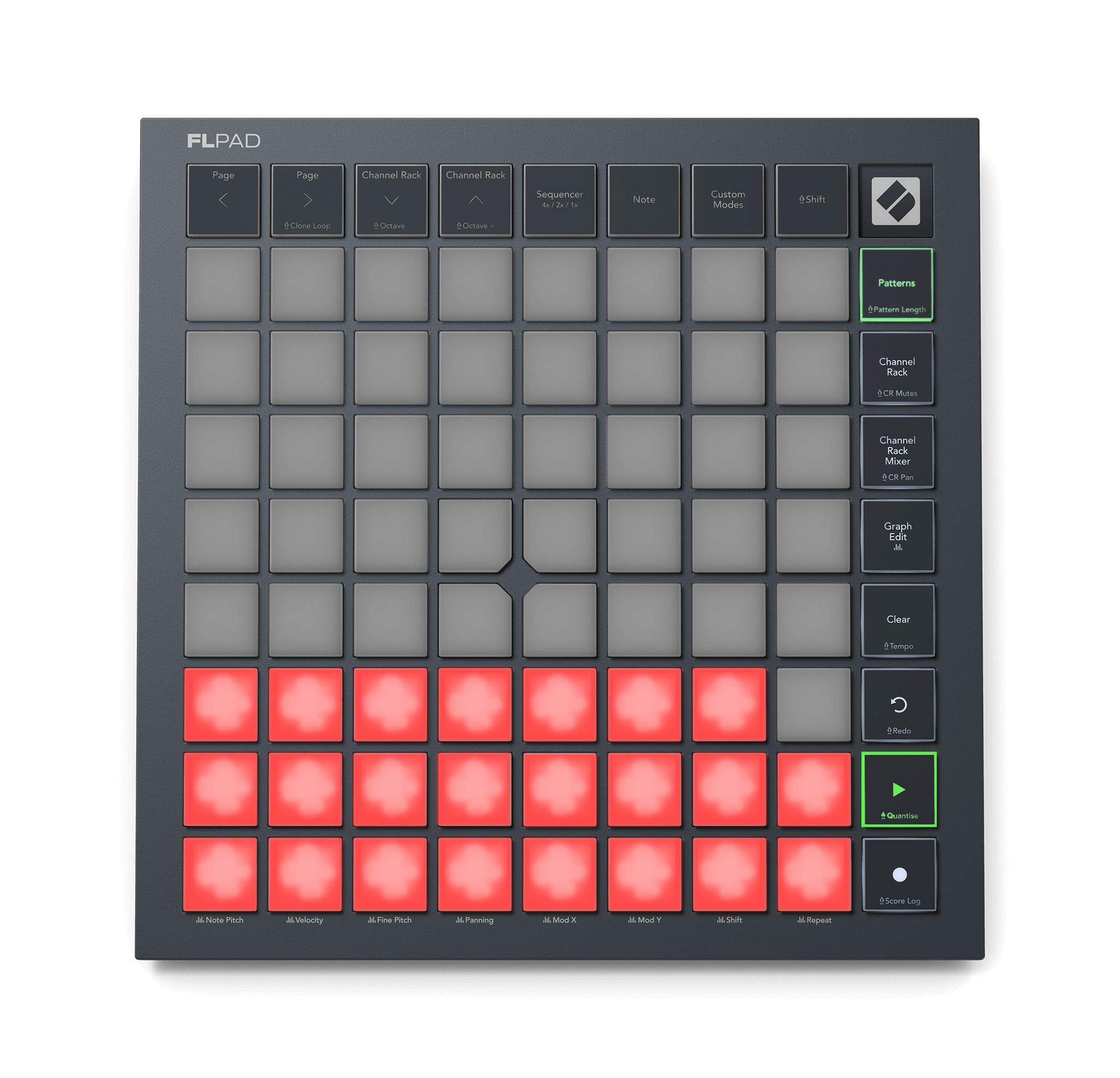
Task: Tap the bottom-row red pad above Shift label
Action: (729, 874)
